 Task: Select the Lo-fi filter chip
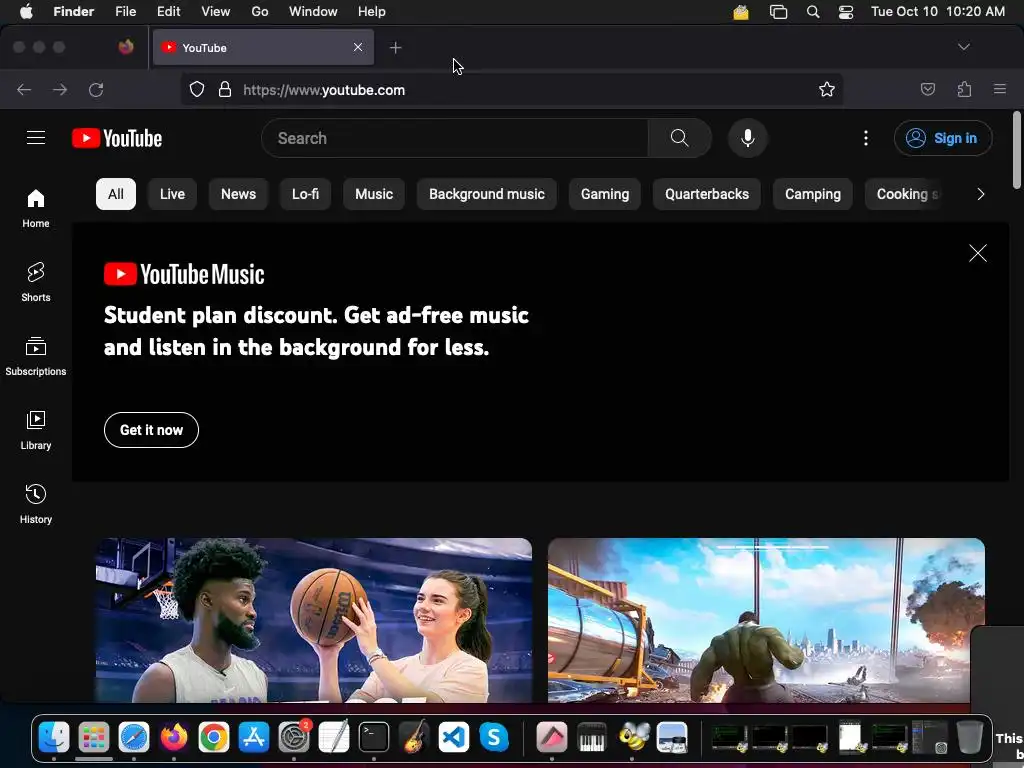click(306, 194)
